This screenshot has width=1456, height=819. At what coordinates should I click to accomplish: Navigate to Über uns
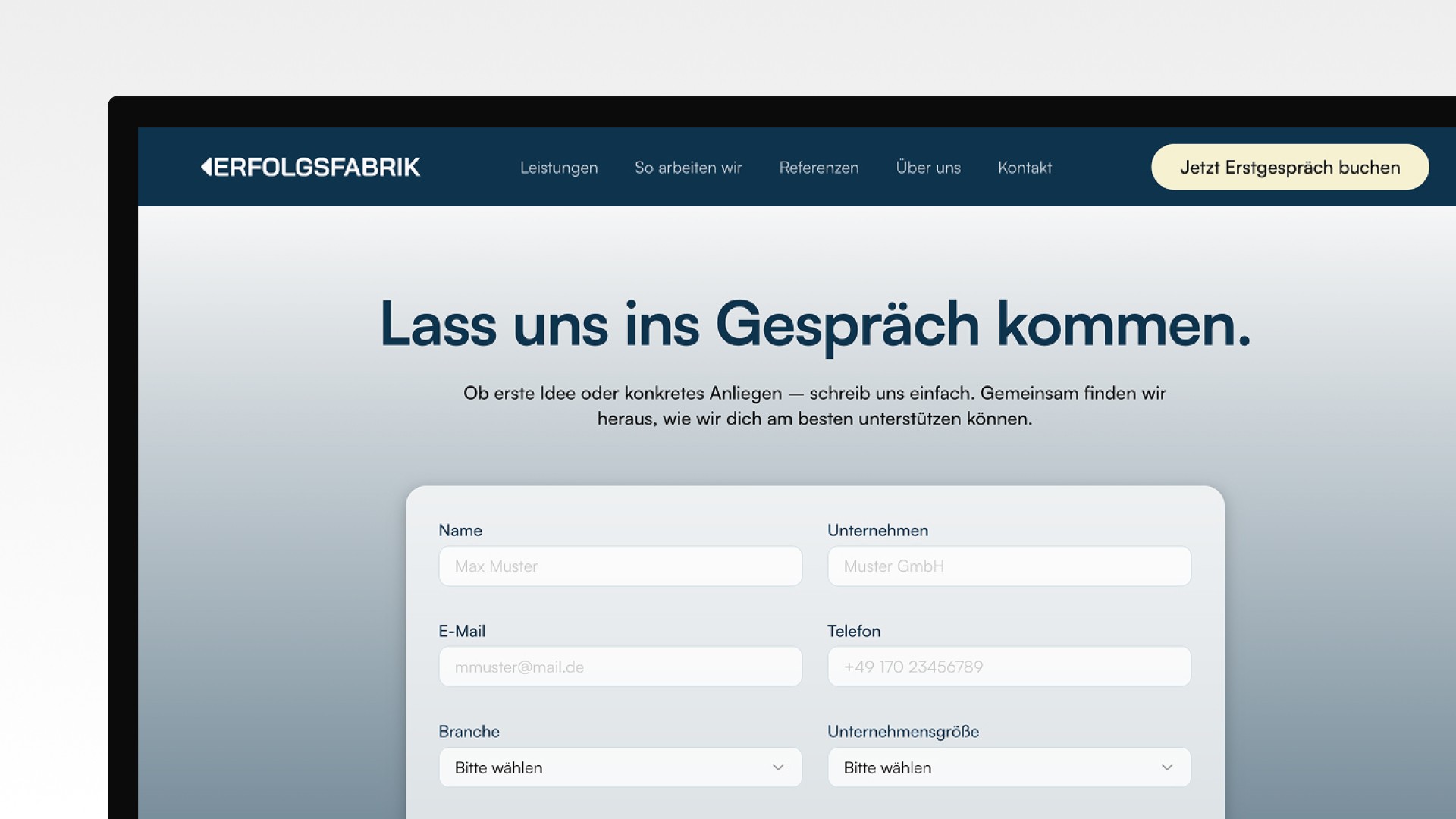pos(928,168)
